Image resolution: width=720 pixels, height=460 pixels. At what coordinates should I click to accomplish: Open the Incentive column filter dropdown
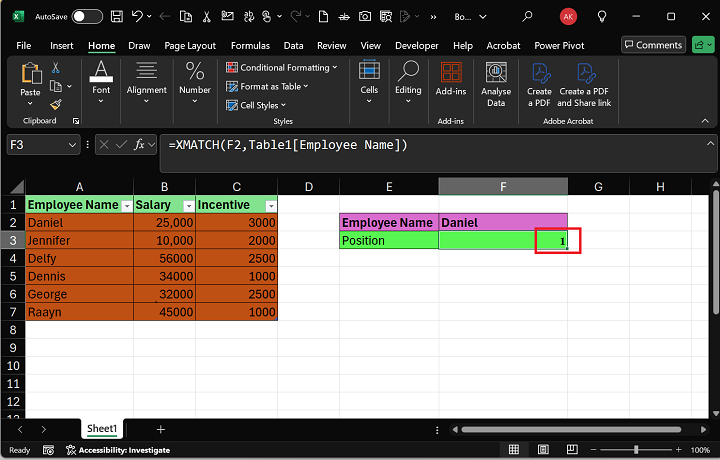point(271,206)
